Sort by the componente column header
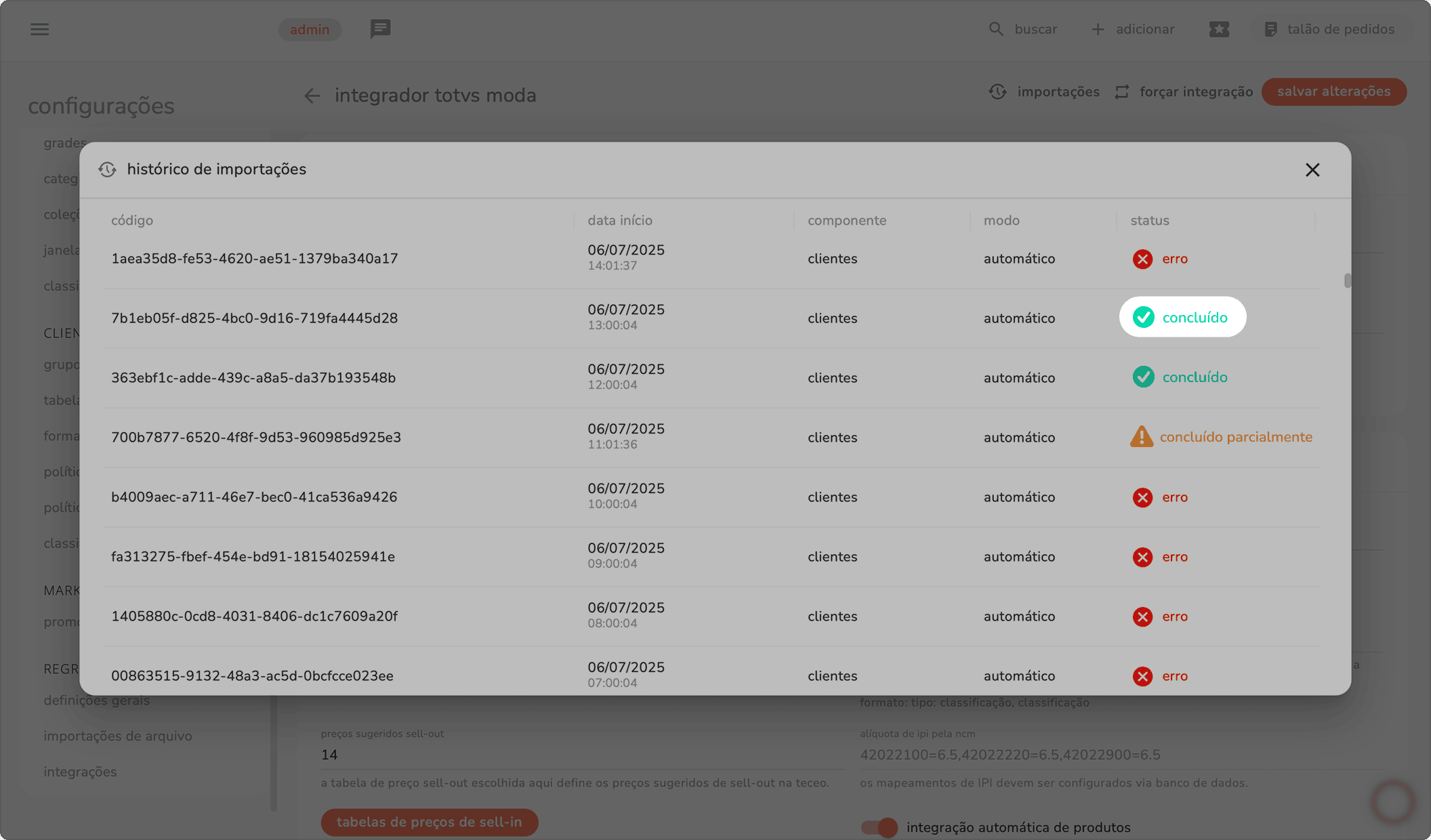This screenshot has width=1431, height=840. [x=847, y=220]
